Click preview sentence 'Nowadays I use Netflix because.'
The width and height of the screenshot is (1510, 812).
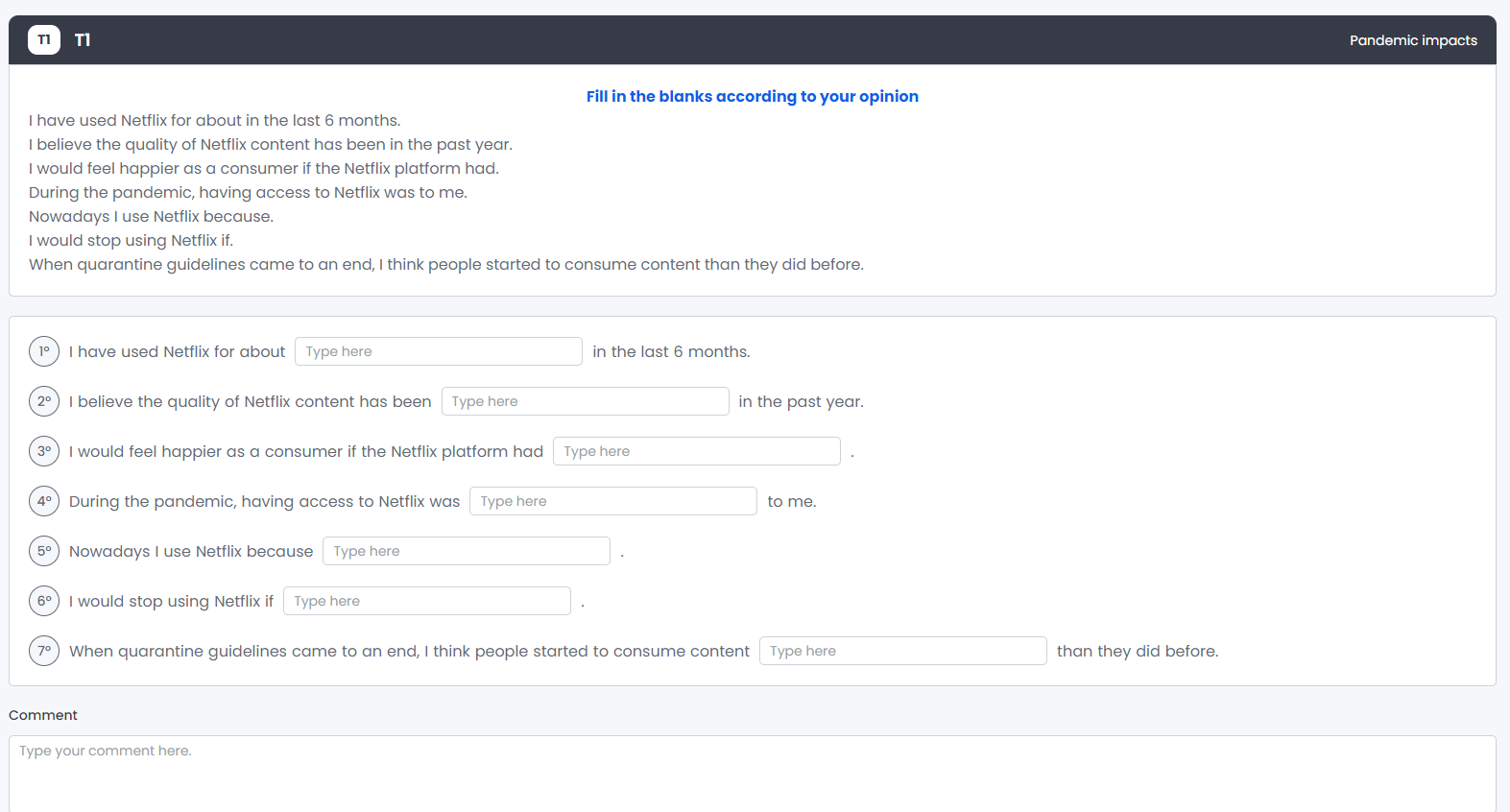click(x=152, y=216)
